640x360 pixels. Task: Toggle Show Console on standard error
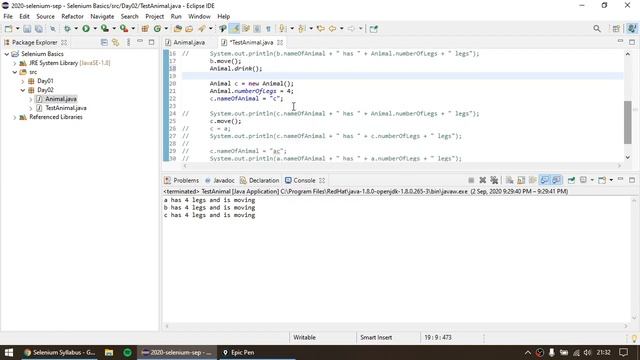[556, 180]
